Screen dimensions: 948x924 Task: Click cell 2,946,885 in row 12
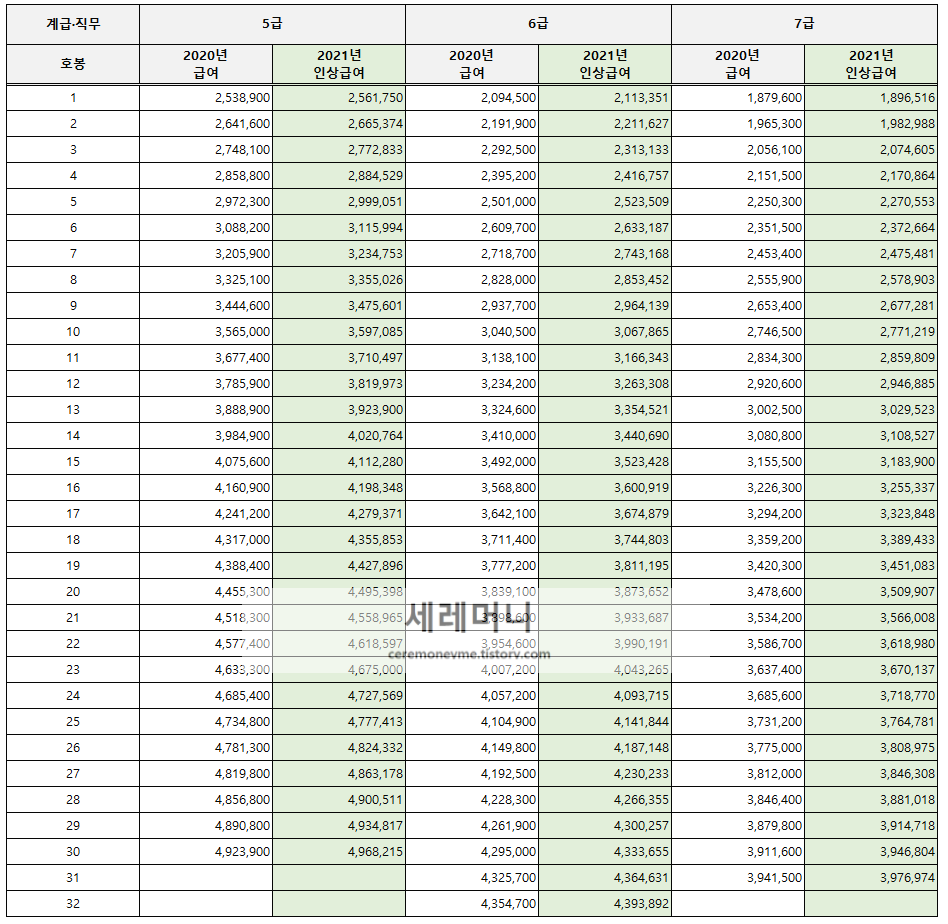pos(871,384)
